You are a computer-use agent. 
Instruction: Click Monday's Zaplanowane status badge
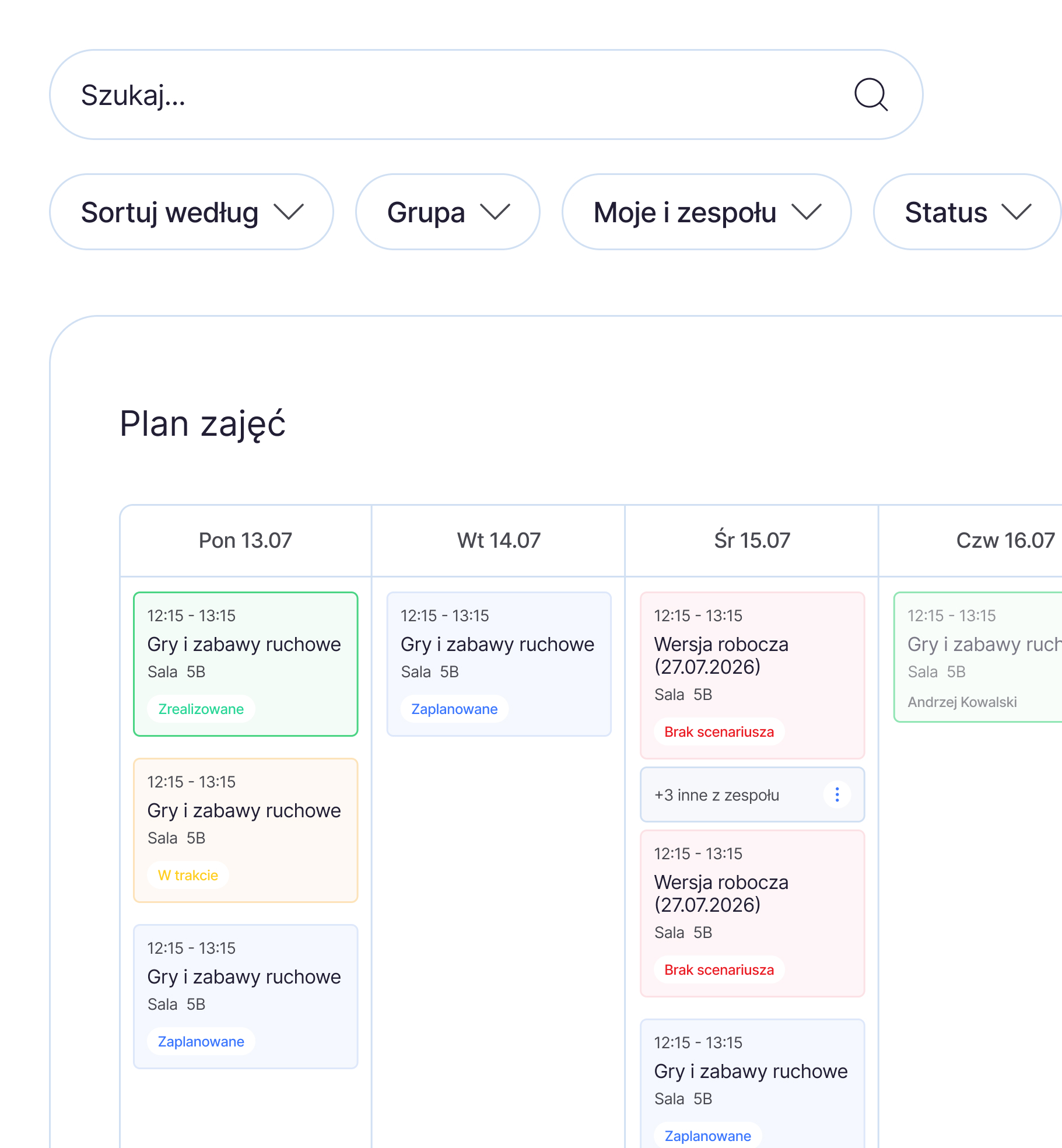pyautogui.click(x=201, y=1041)
